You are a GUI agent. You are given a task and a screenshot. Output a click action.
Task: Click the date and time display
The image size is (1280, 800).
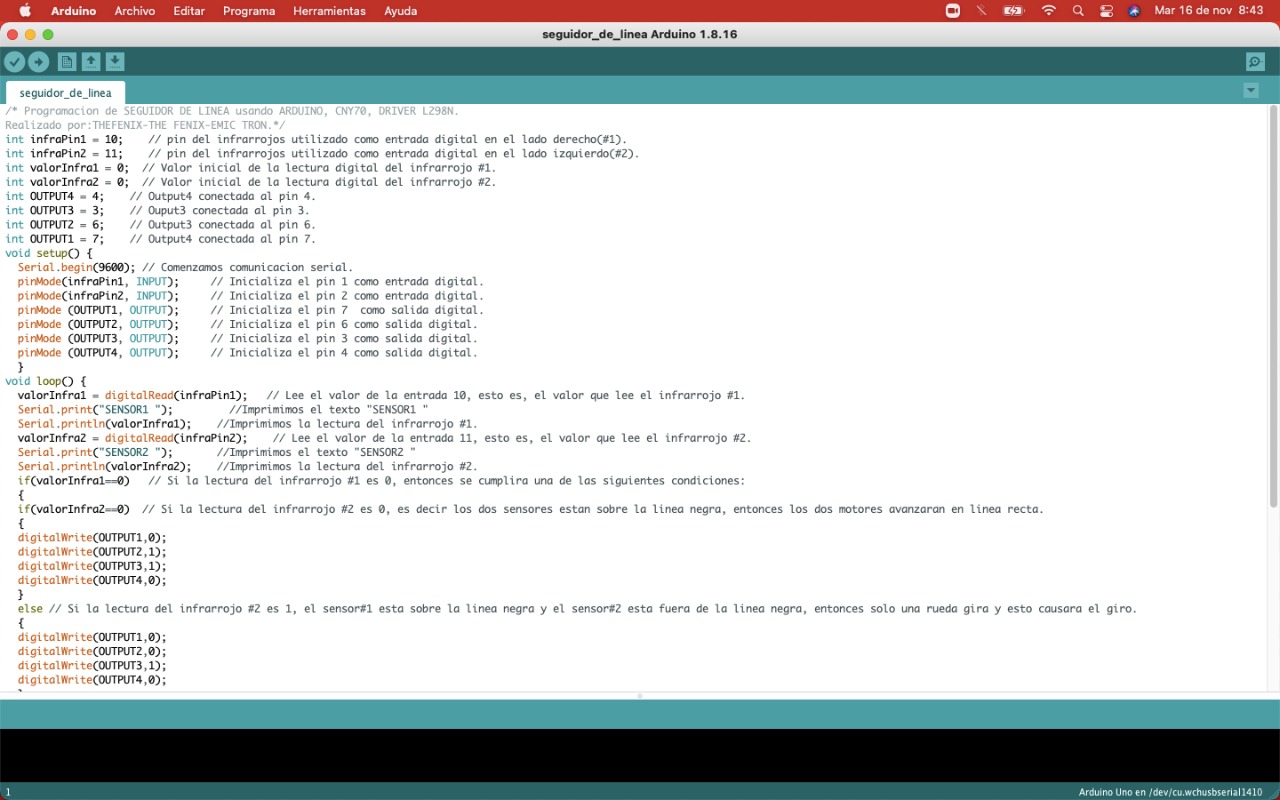(1208, 11)
